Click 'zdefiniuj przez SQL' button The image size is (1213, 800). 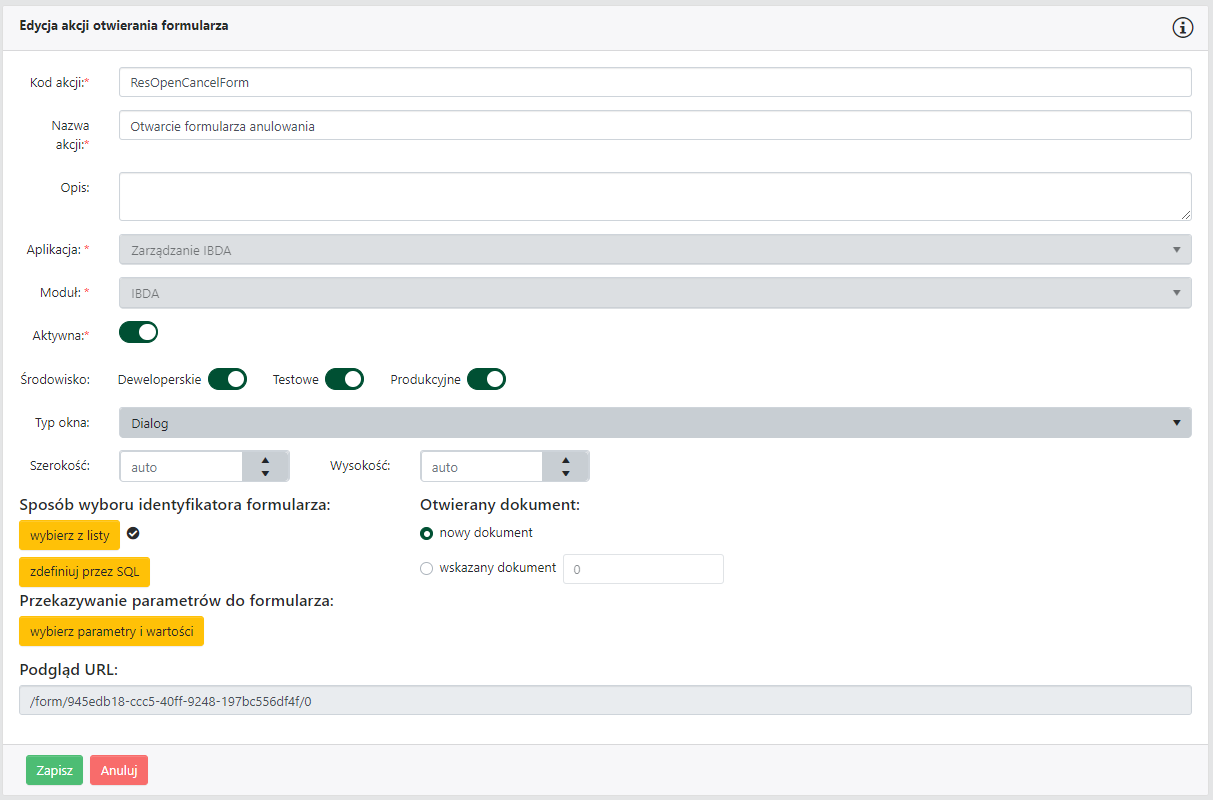(x=84, y=571)
